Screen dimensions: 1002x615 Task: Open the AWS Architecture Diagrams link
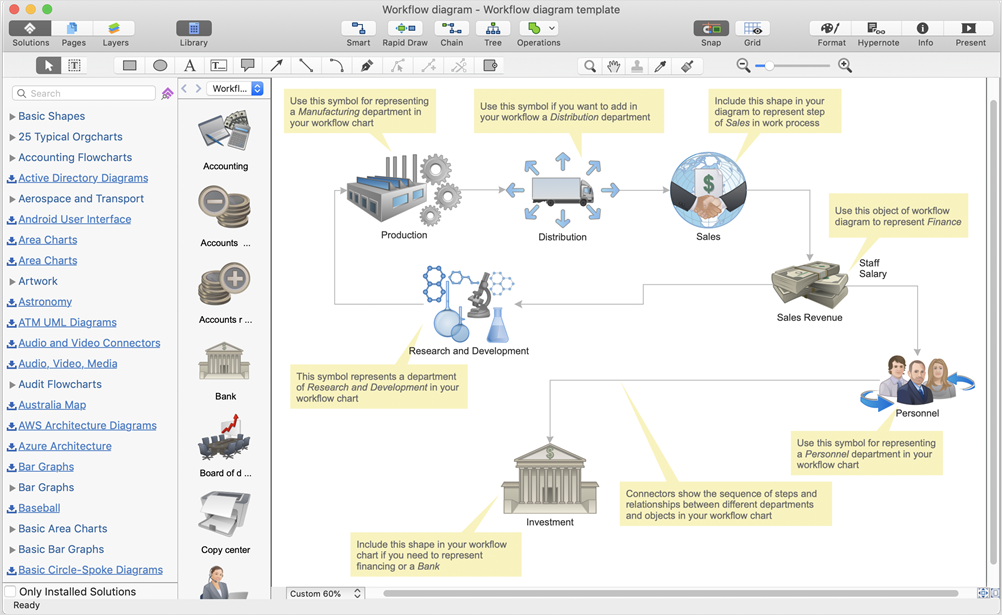(87, 426)
